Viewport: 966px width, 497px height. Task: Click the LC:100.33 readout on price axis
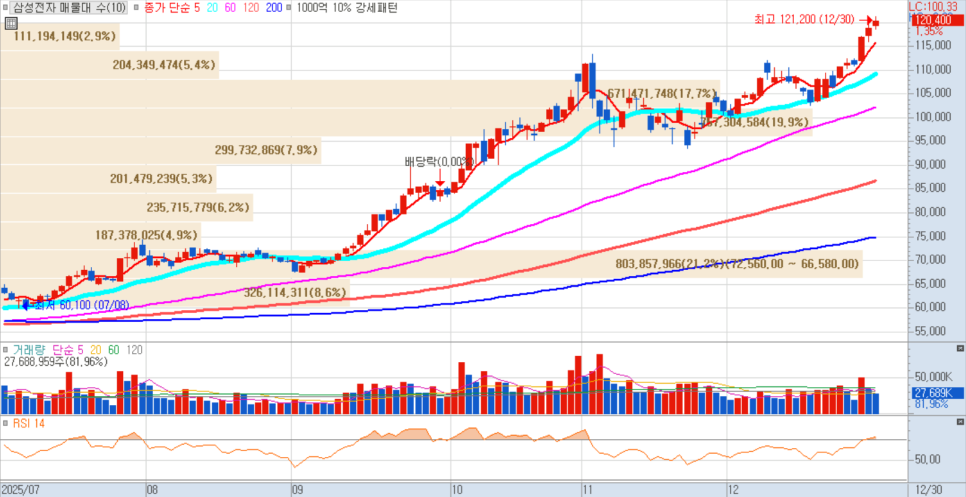click(935, 6)
